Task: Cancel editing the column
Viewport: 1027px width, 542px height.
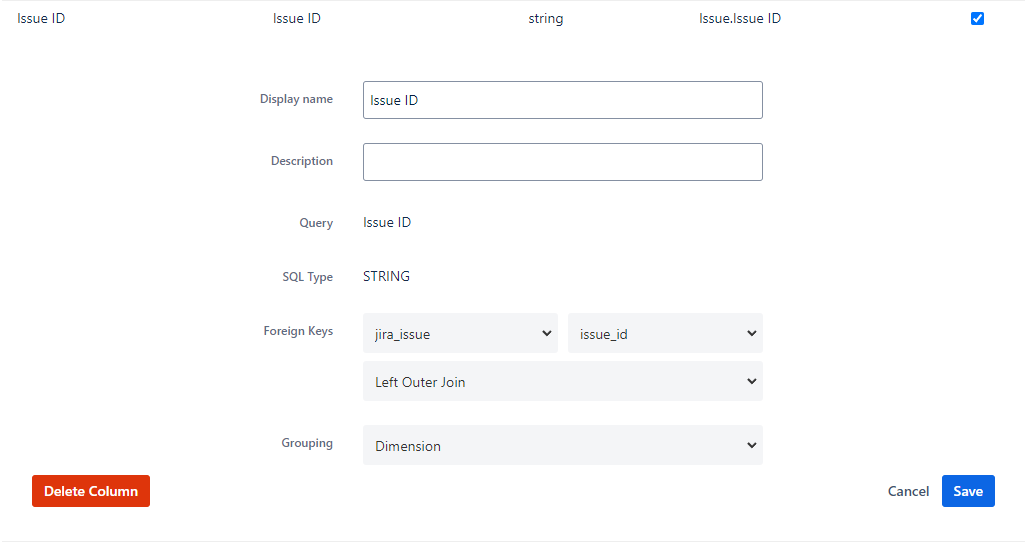Action: (x=908, y=491)
